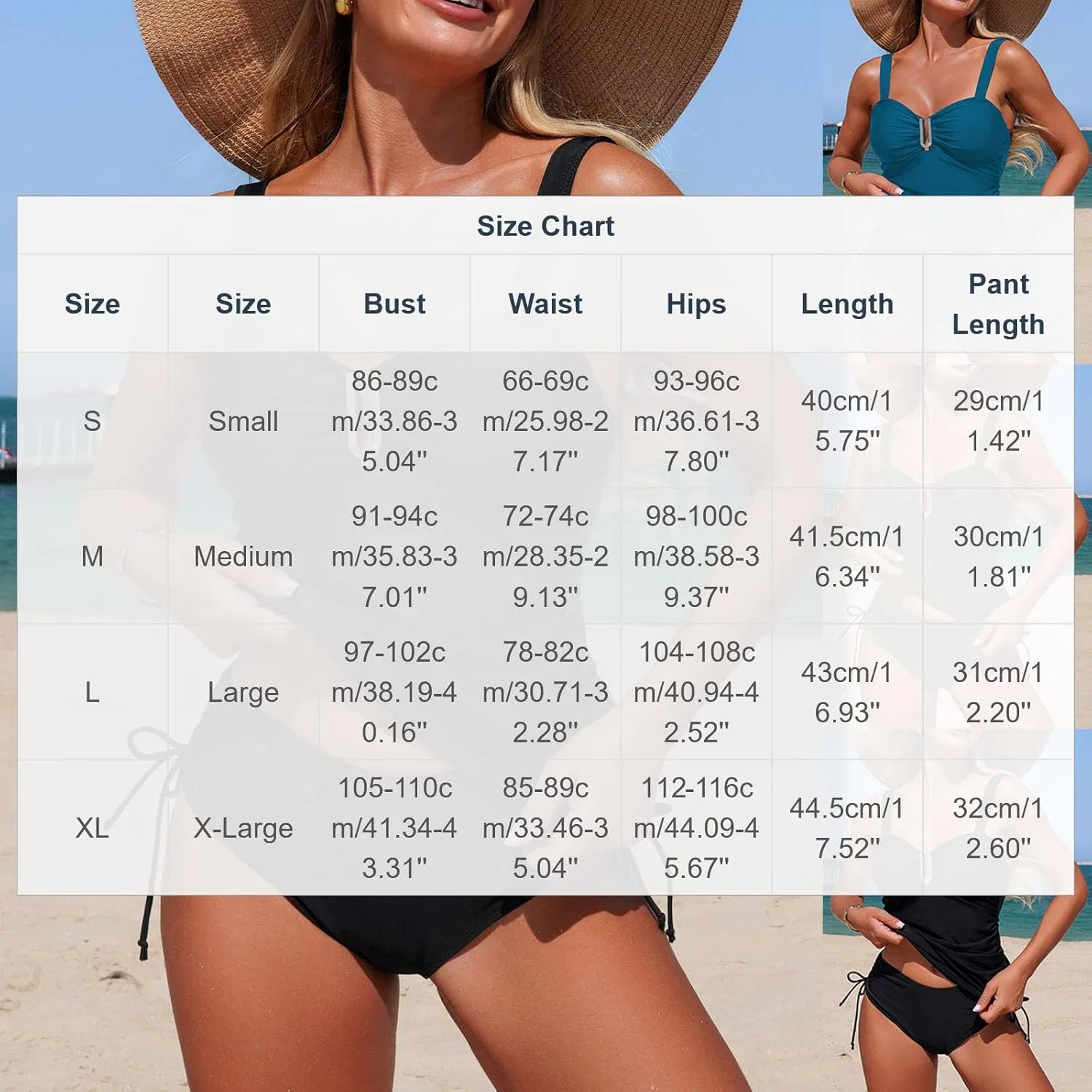
Task: Click the "Medium" size name cell
Action: (x=243, y=556)
